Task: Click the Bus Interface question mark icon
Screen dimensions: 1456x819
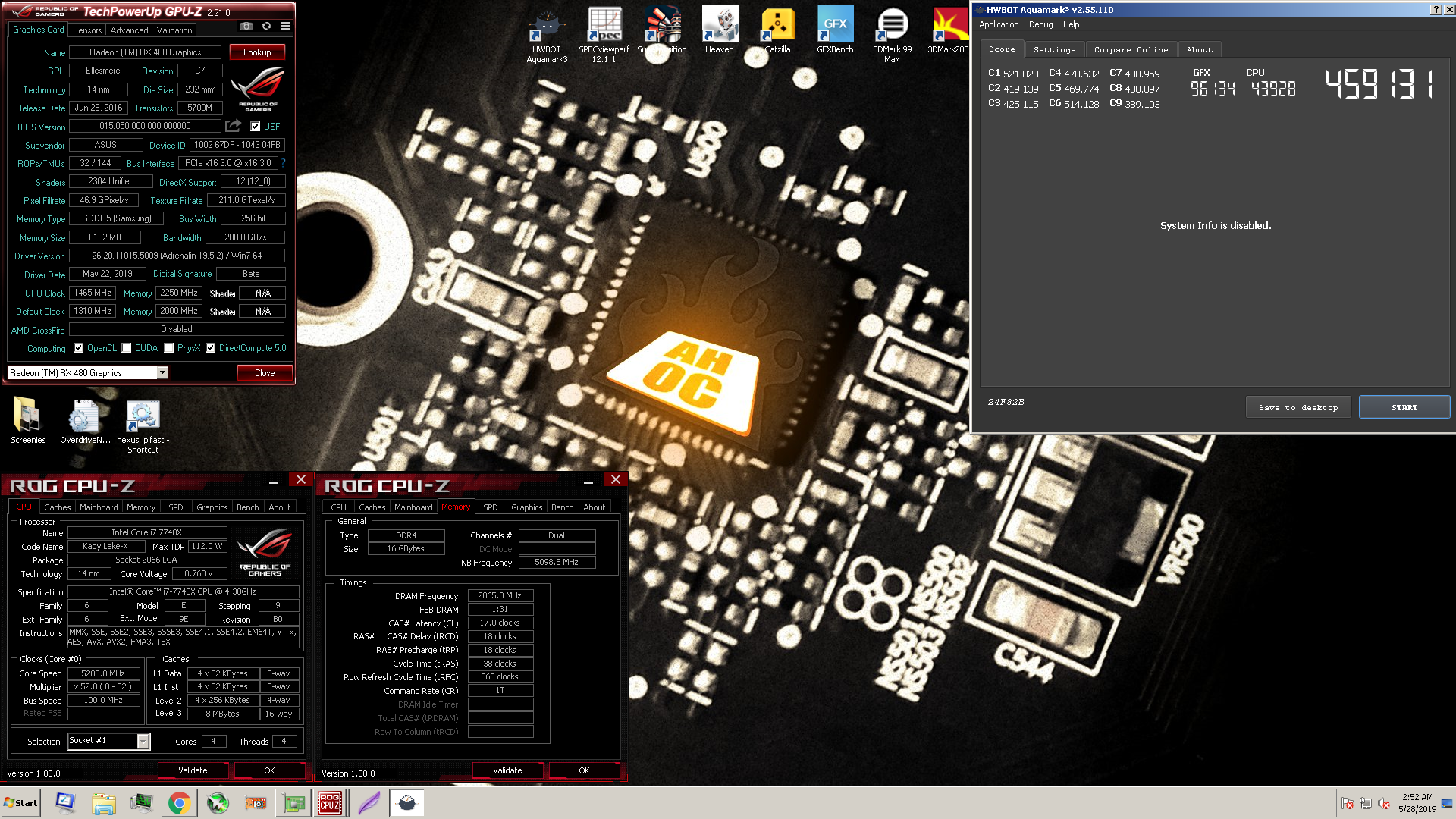Action: tap(283, 163)
